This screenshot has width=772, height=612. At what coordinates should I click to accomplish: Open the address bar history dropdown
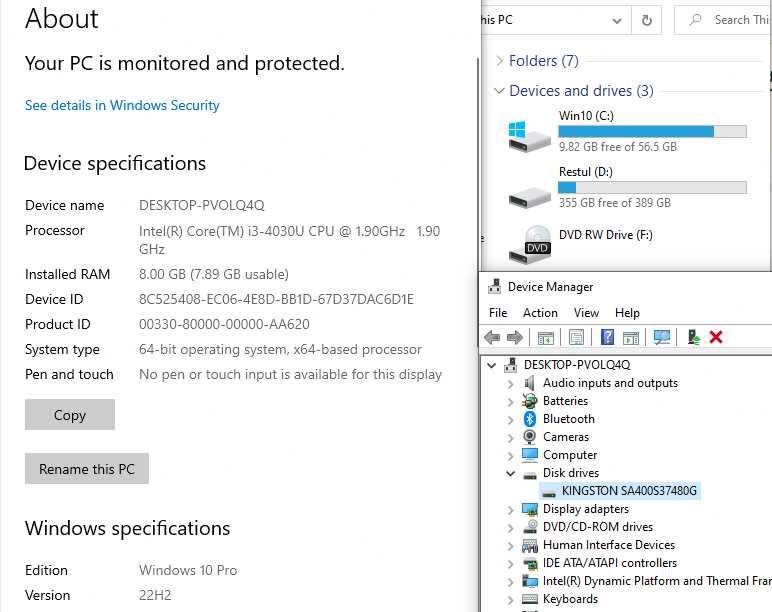coord(615,20)
